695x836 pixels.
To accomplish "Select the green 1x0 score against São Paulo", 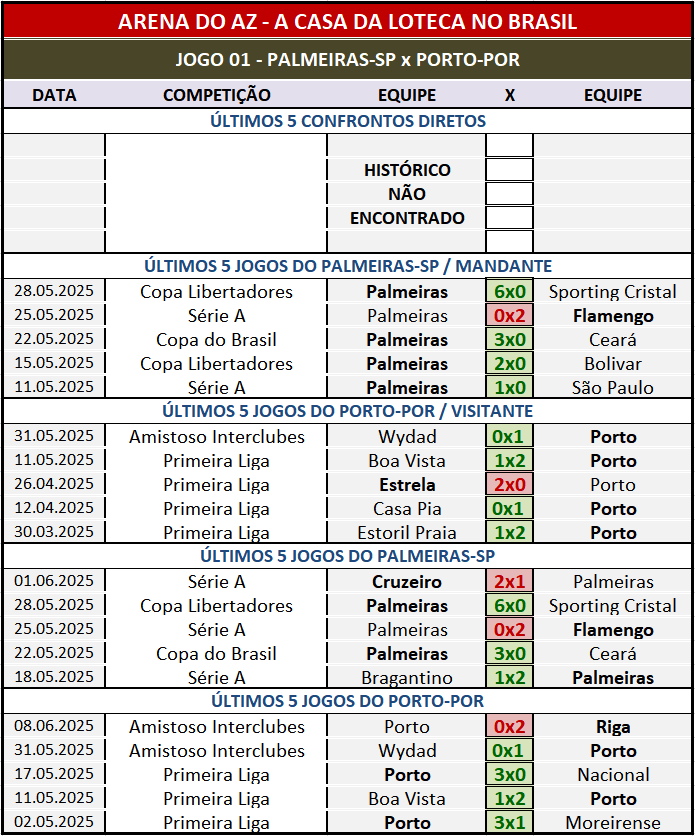I will point(509,388).
